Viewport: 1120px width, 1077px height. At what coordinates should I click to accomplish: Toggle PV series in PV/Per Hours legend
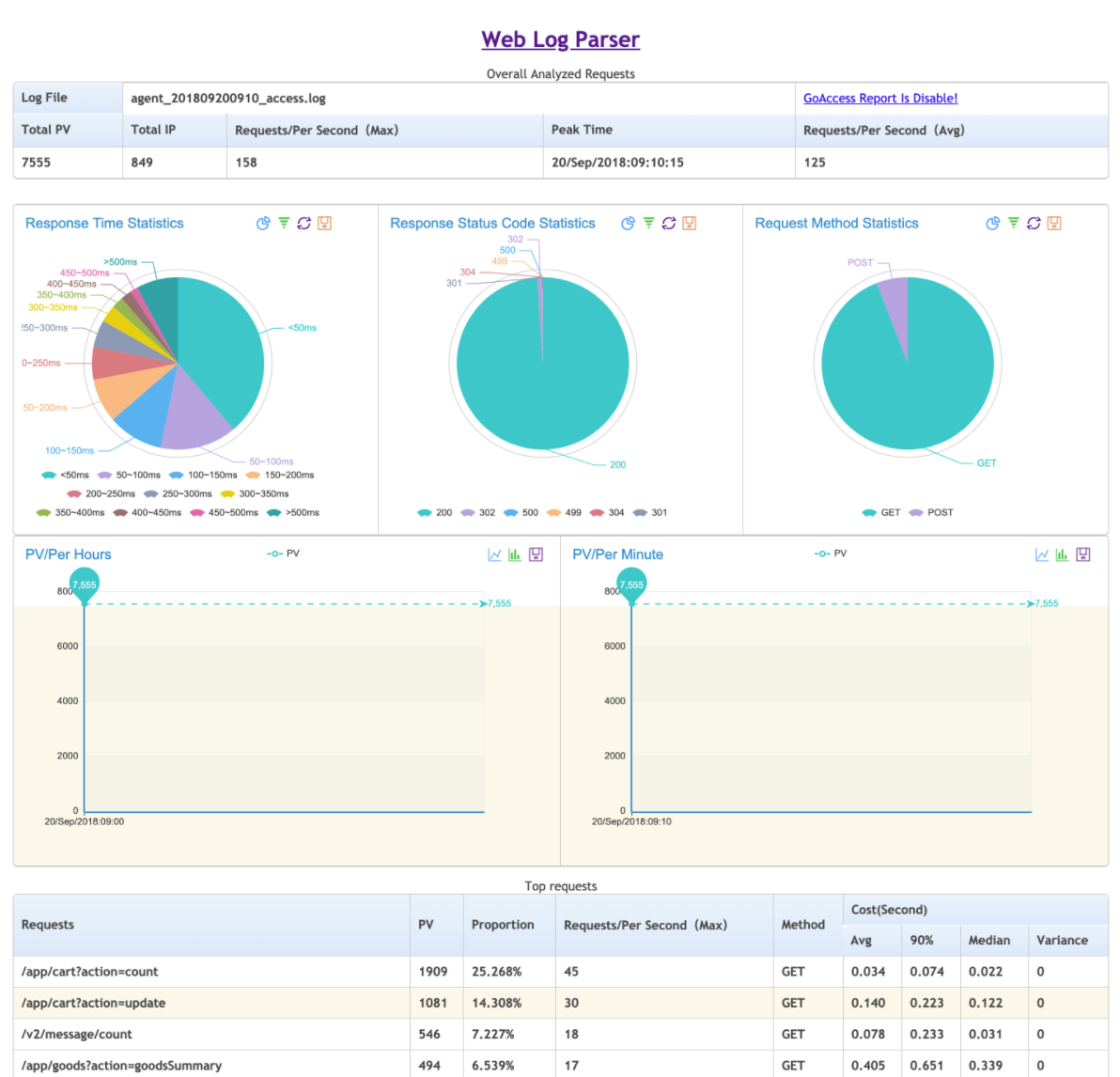(x=284, y=554)
